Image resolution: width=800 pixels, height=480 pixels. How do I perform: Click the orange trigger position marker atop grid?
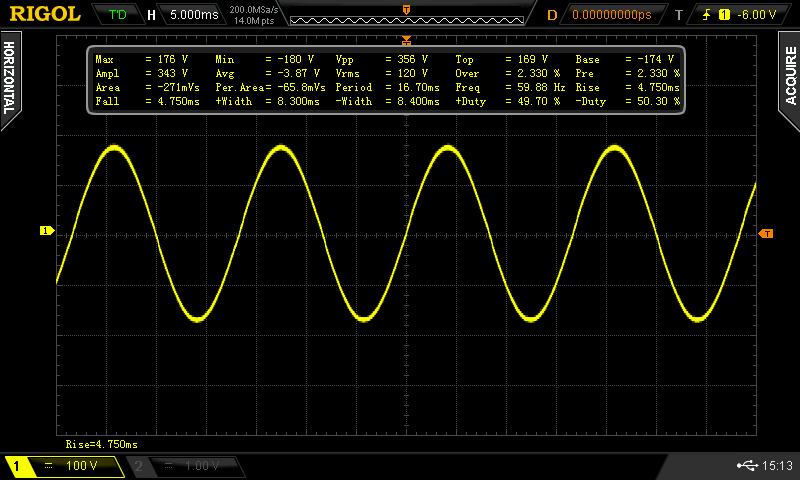406,40
